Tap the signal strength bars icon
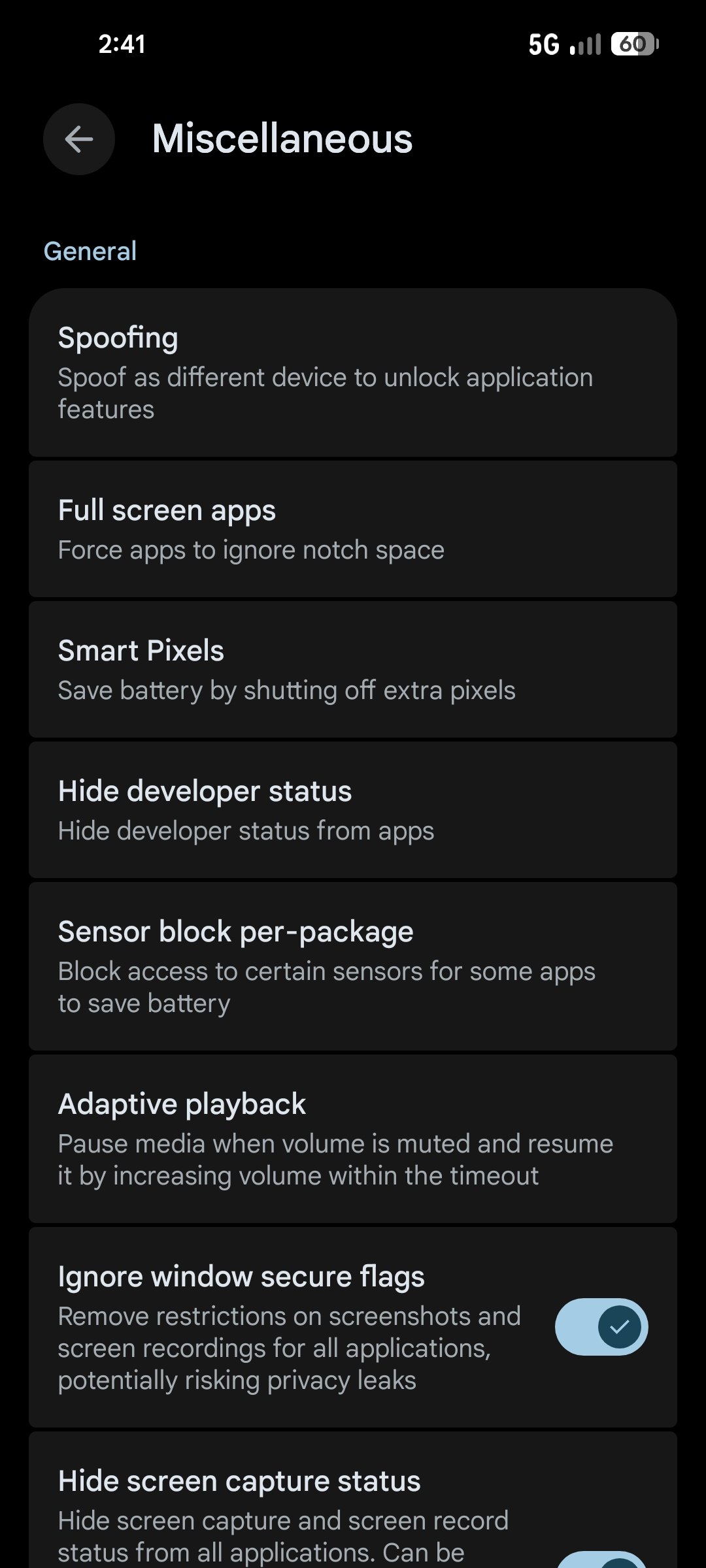 point(585,44)
